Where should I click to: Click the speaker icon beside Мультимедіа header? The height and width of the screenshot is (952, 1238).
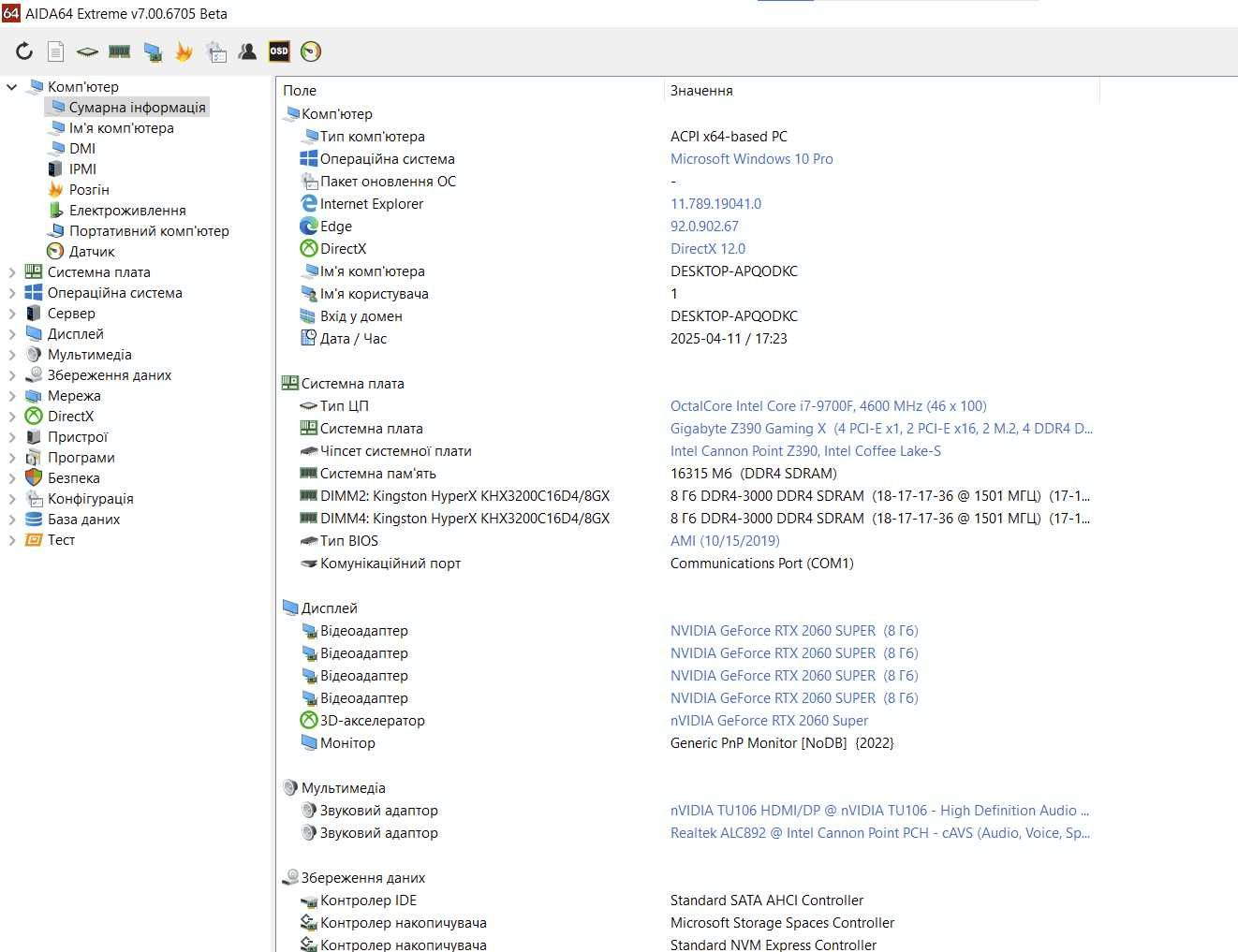pos(290,787)
